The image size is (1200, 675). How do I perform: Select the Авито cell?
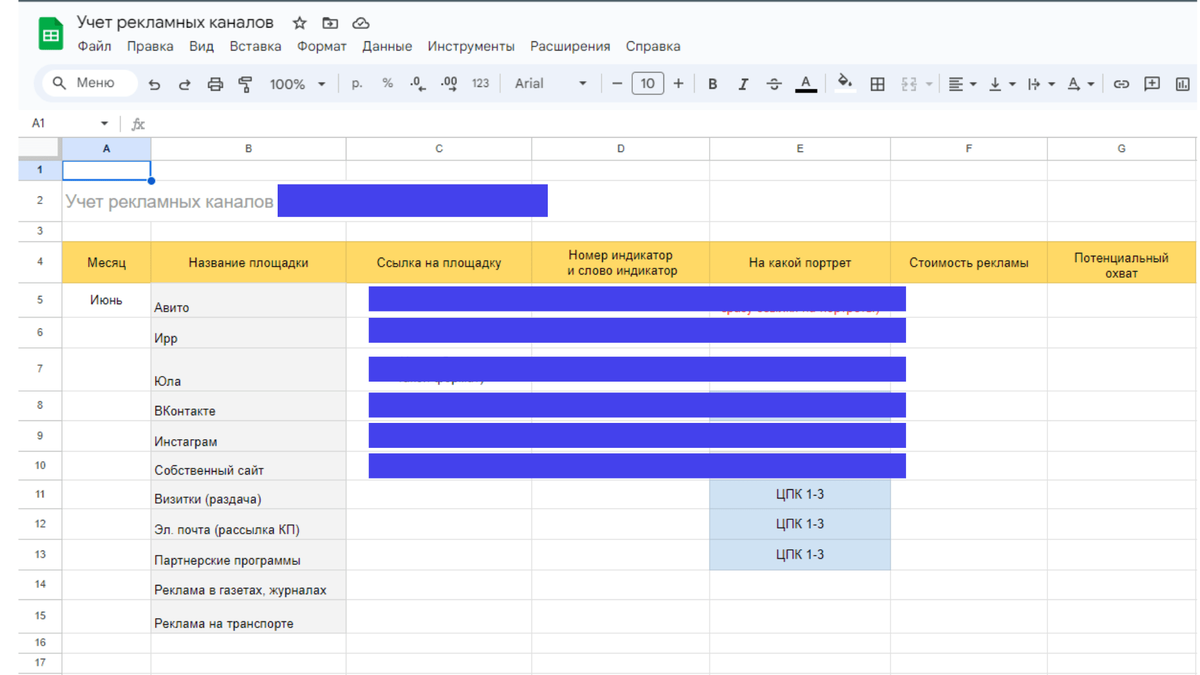248,300
